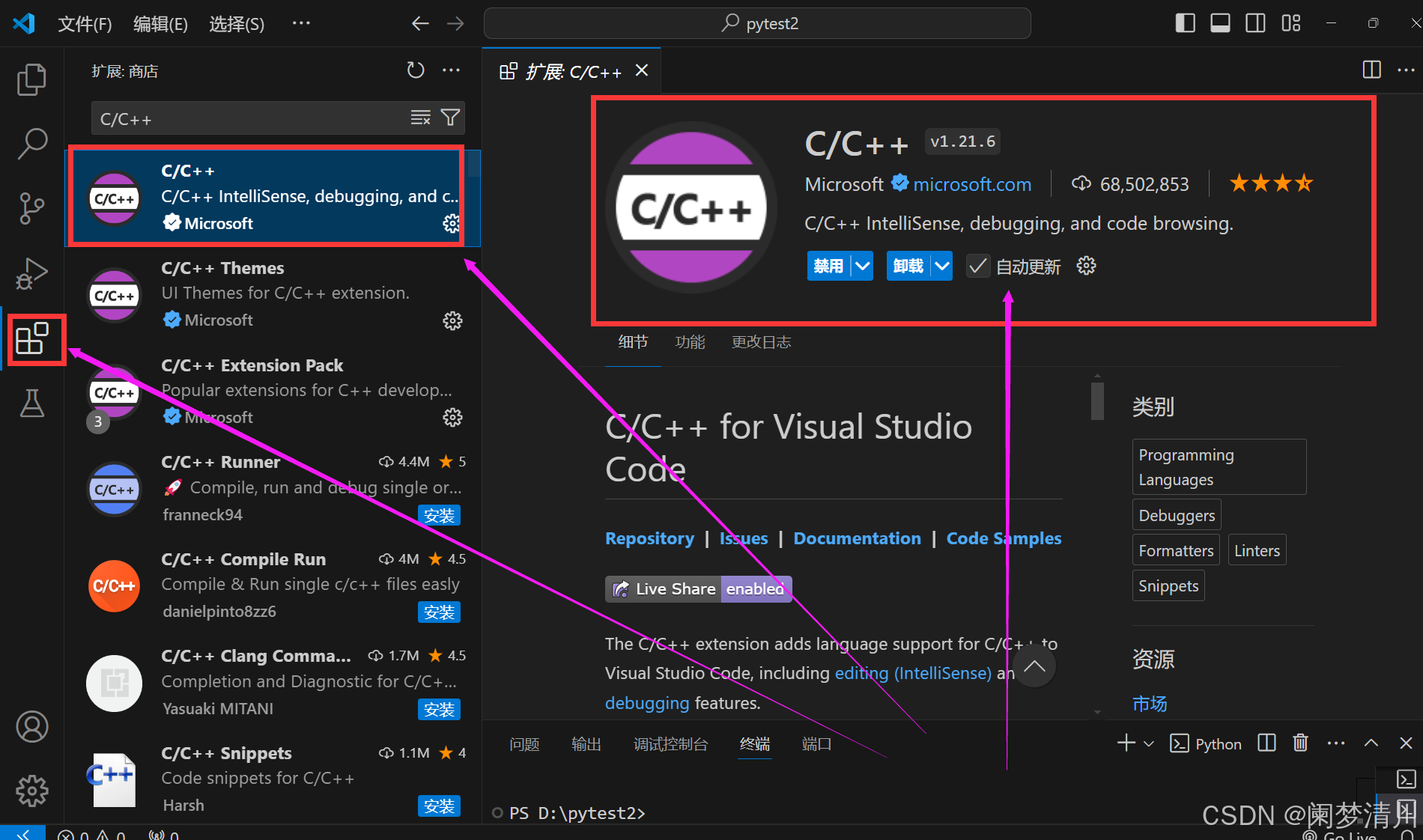Click the star rating of C/C++
1423x840 pixels.
point(1271,183)
